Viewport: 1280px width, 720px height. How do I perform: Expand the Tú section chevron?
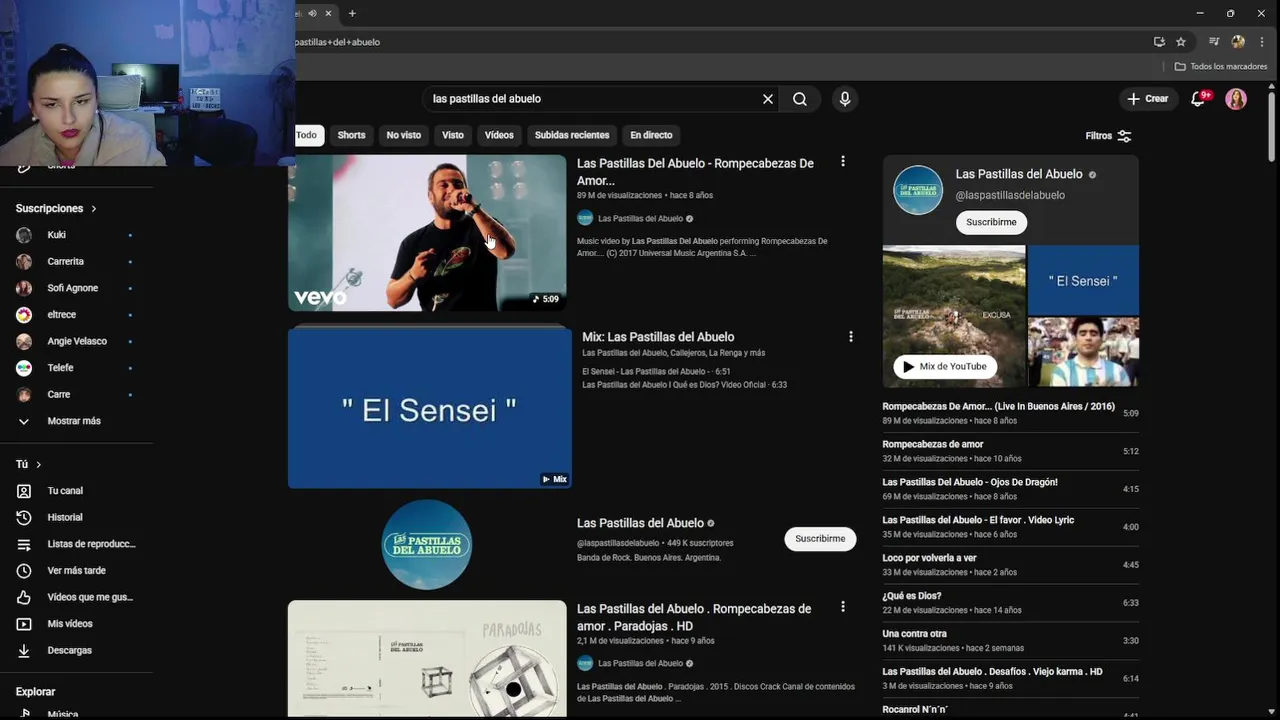(39, 465)
